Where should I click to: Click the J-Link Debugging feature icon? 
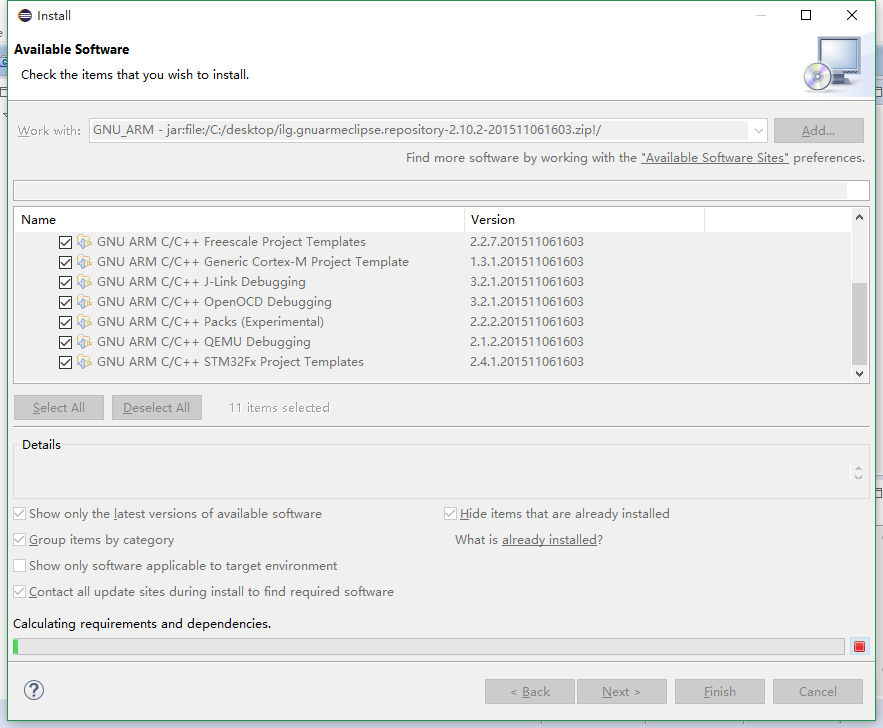tap(84, 281)
